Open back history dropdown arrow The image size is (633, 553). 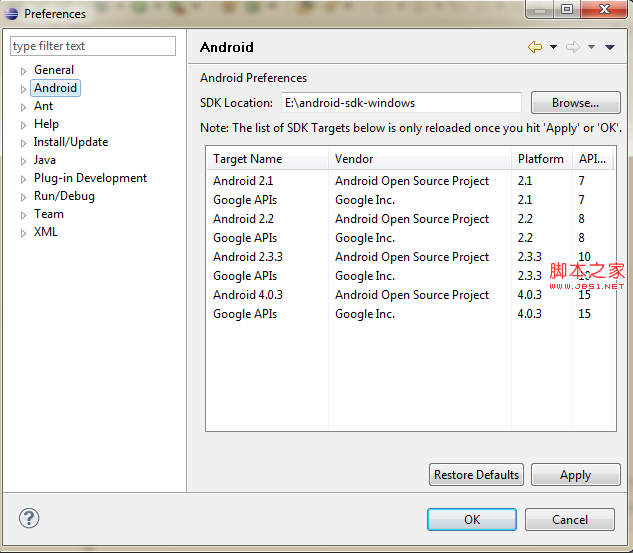coord(553,47)
